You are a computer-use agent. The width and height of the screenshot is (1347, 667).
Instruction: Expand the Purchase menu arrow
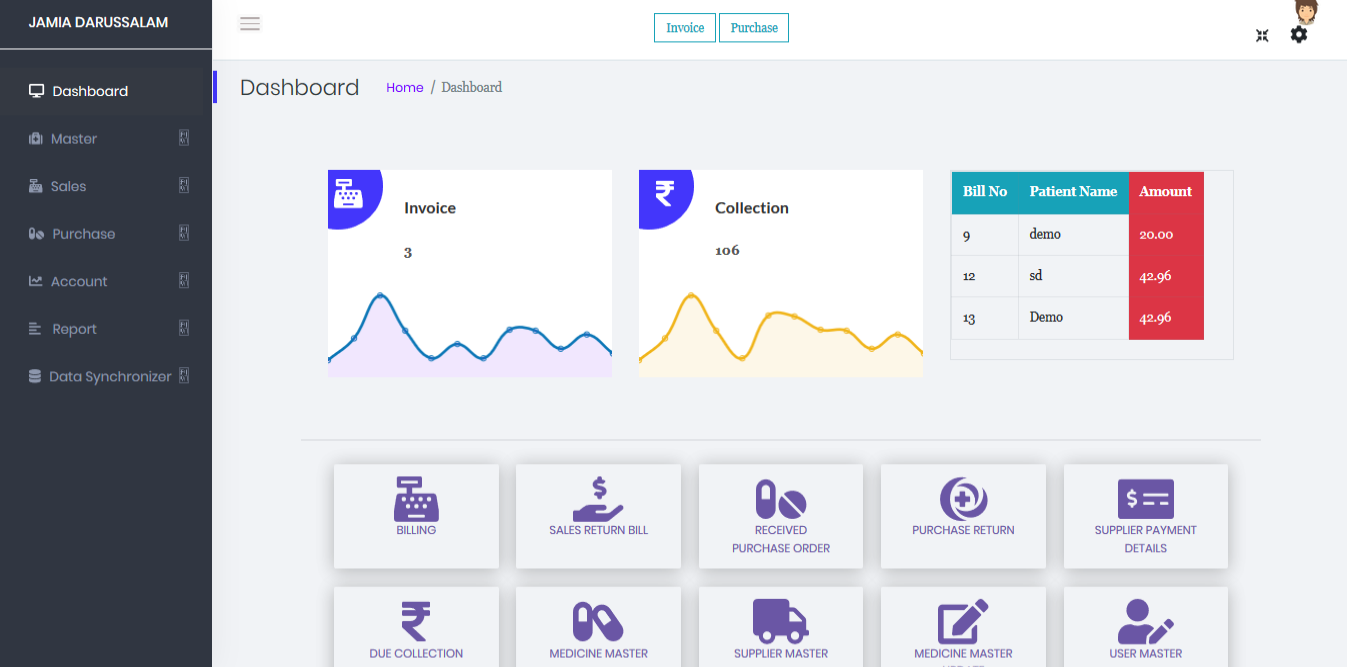[x=184, y=233]
